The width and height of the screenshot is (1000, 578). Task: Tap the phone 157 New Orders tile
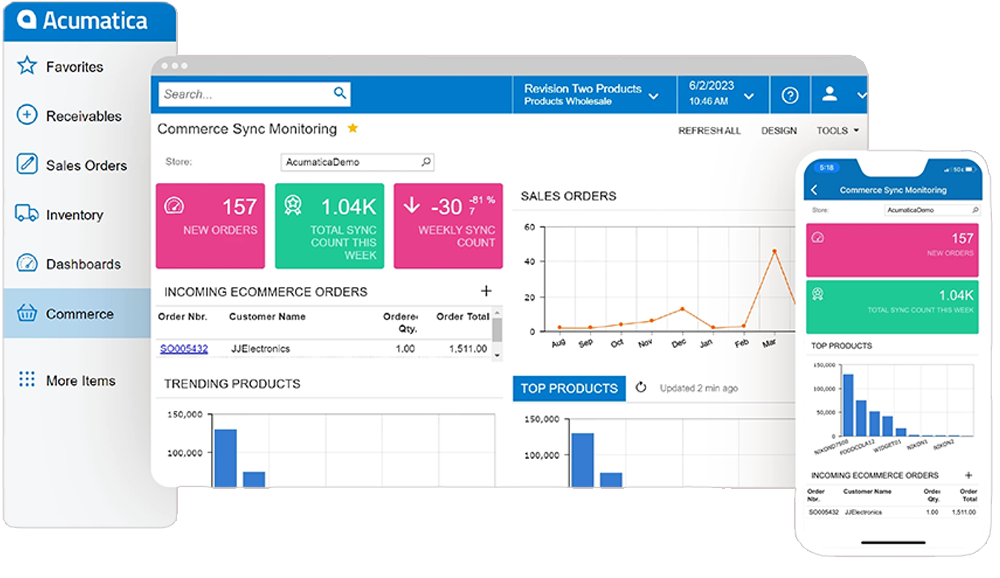(x=892, y=249)
